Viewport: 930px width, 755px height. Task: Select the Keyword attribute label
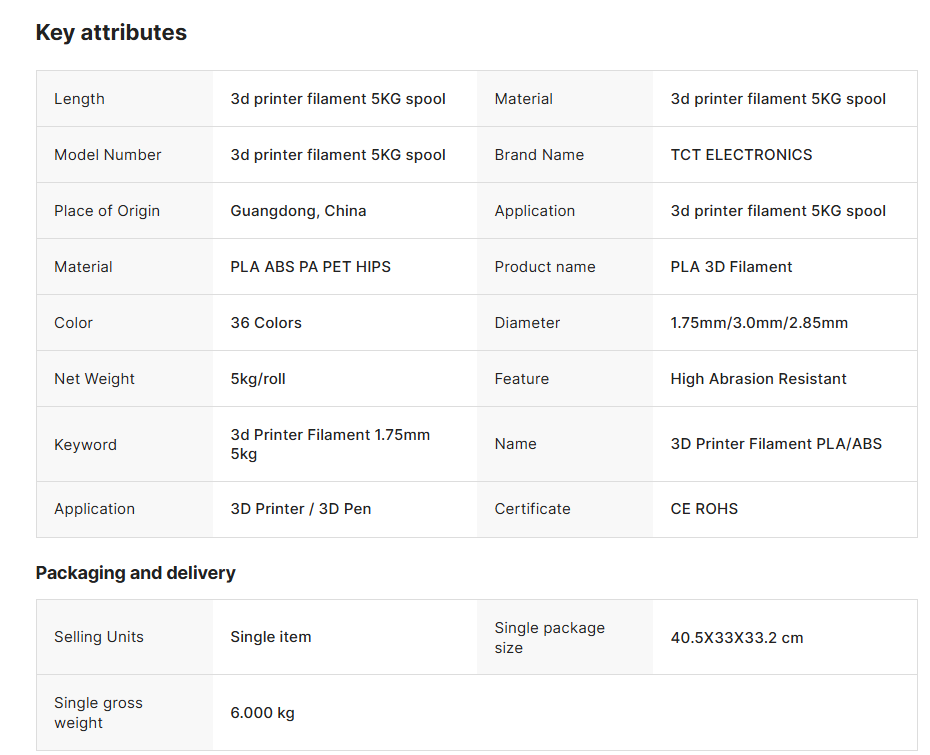[85, 445]
